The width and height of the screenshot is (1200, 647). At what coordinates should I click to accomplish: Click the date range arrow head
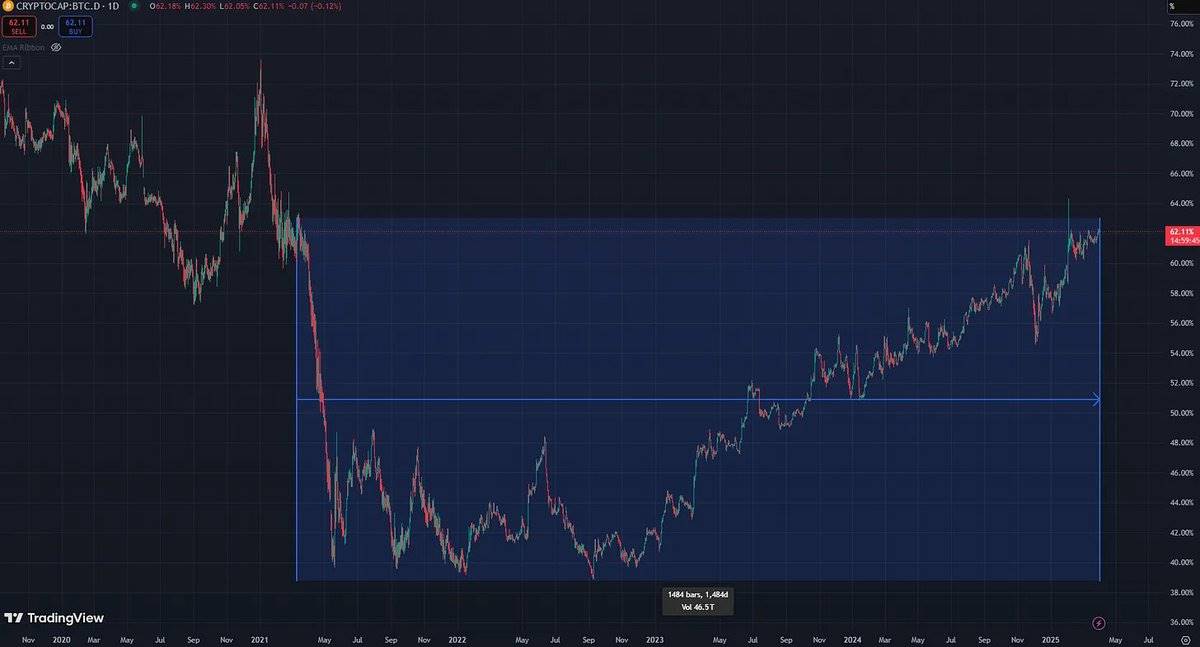1095,400
